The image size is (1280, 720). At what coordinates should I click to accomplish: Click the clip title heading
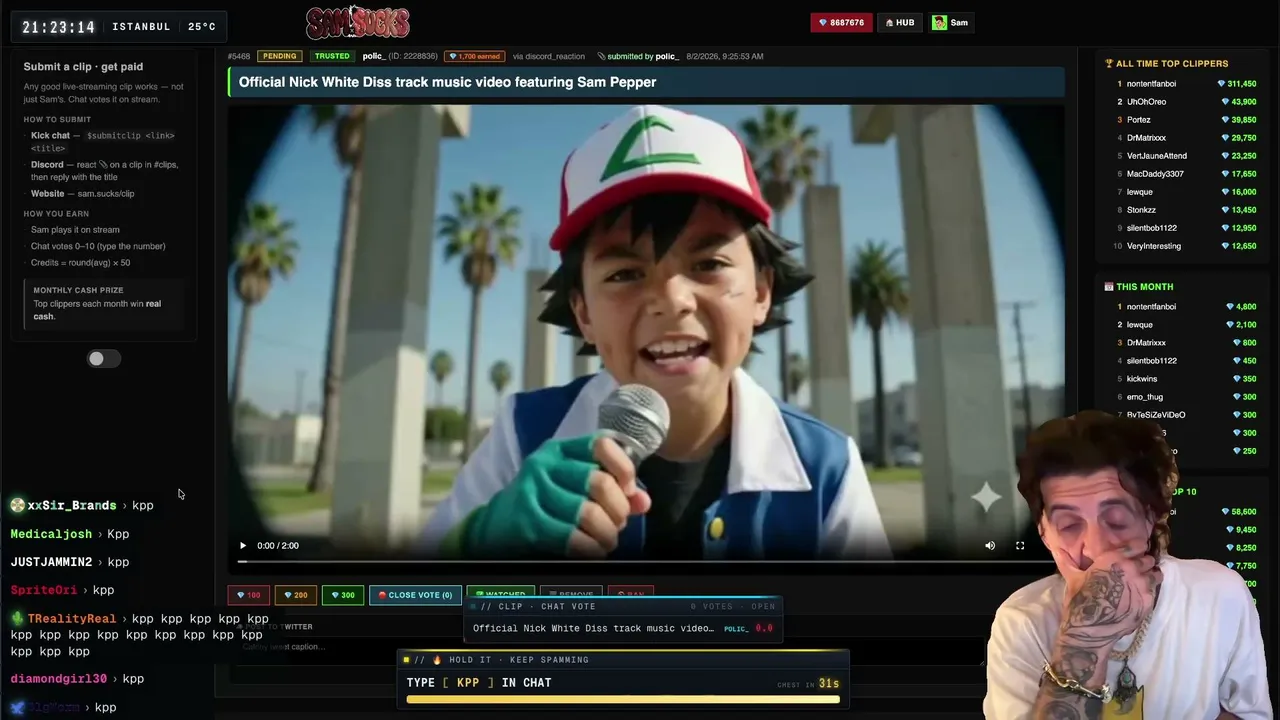pos(447,82)
